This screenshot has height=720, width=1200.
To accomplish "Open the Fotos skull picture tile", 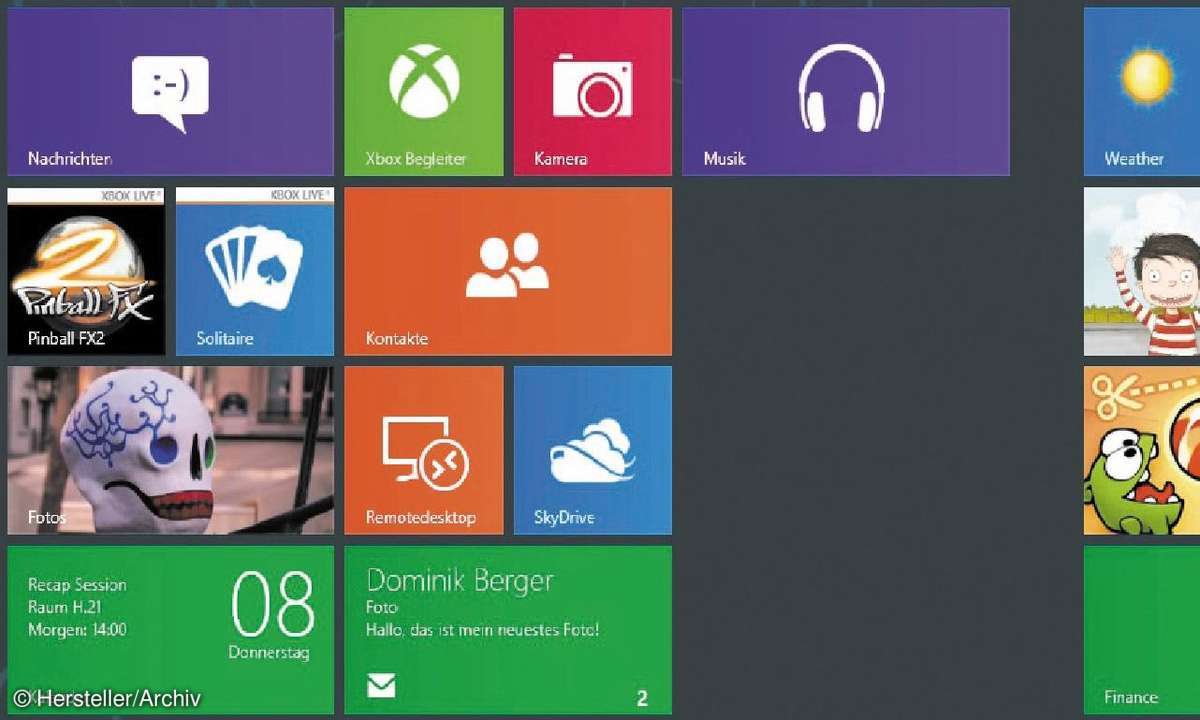I will pyautogui.click(x=170, y=450).
